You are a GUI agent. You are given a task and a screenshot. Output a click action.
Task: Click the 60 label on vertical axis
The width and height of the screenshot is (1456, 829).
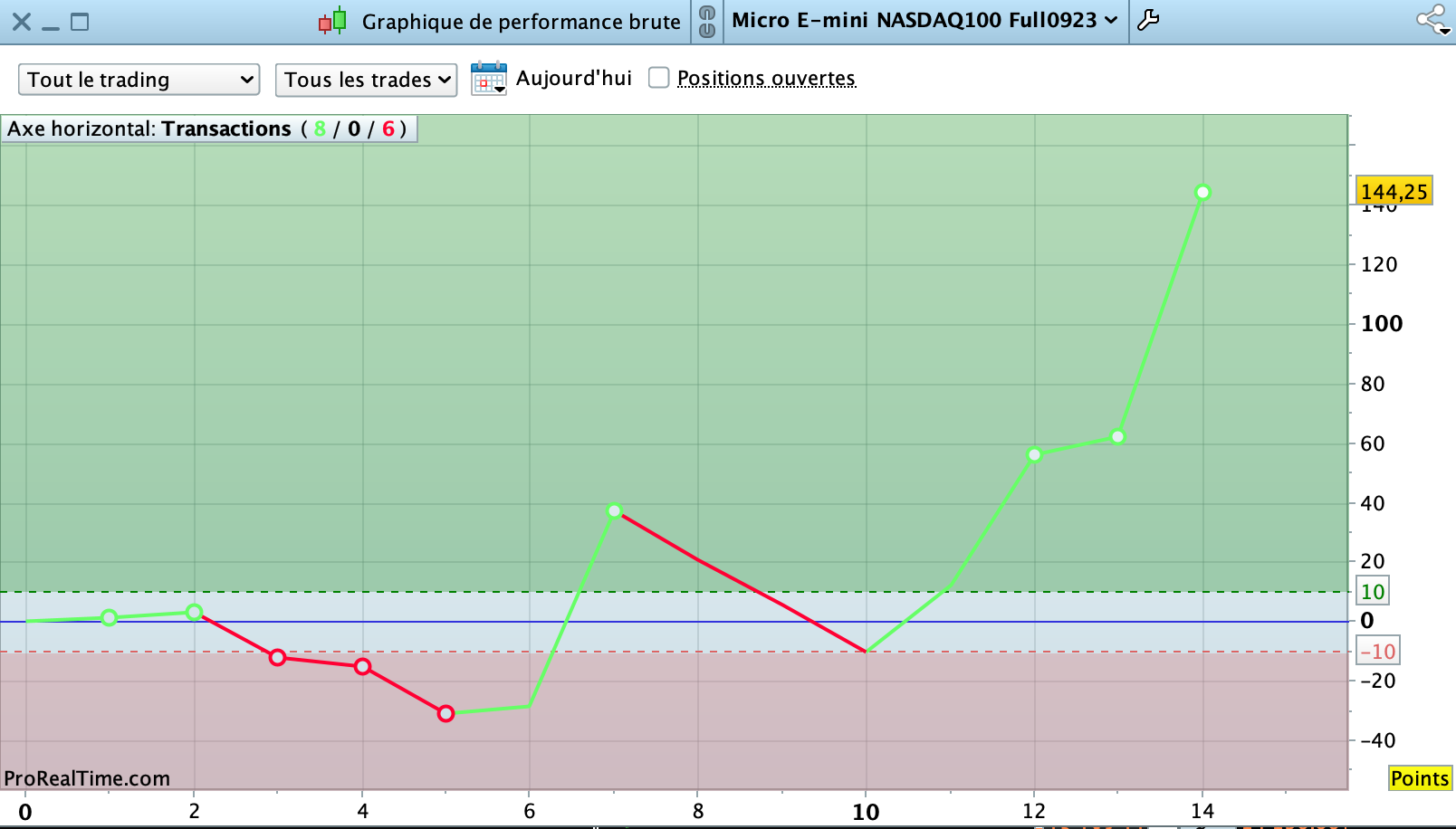point(1373,443)
